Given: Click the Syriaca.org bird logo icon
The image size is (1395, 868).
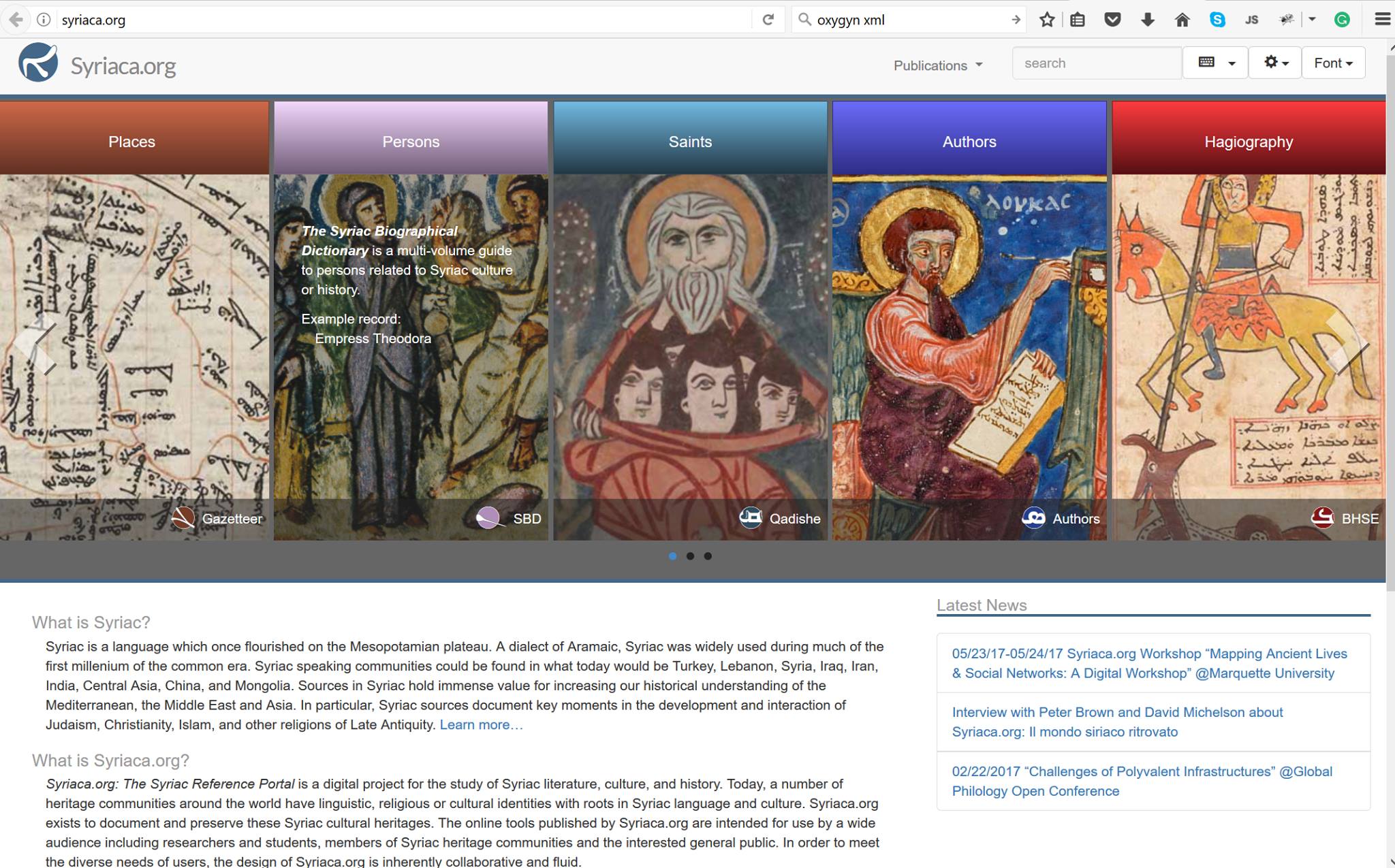Looking at the screenshot, I should pos(38,63).
